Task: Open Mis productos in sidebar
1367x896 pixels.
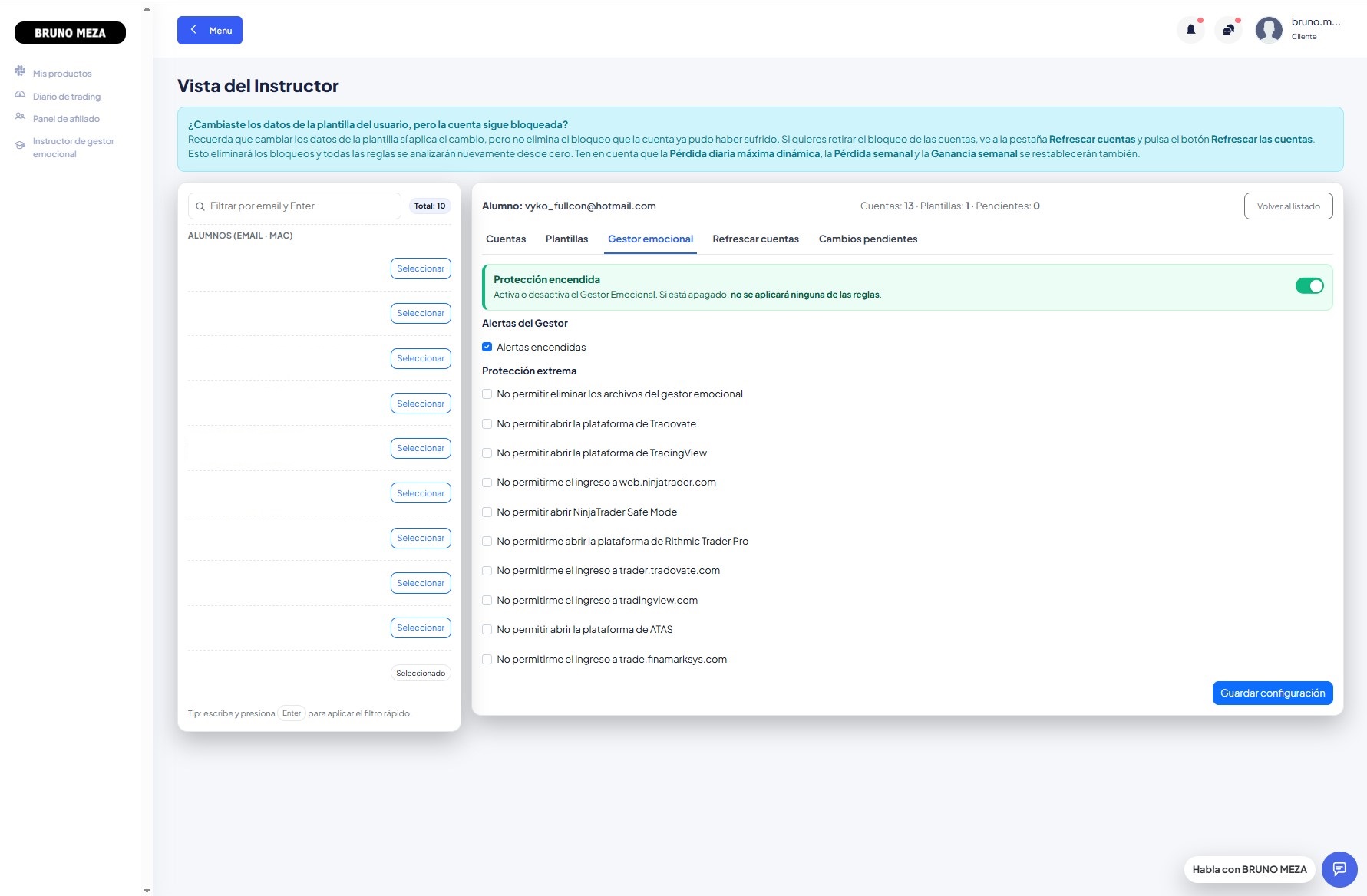Action: pos(61,74)
